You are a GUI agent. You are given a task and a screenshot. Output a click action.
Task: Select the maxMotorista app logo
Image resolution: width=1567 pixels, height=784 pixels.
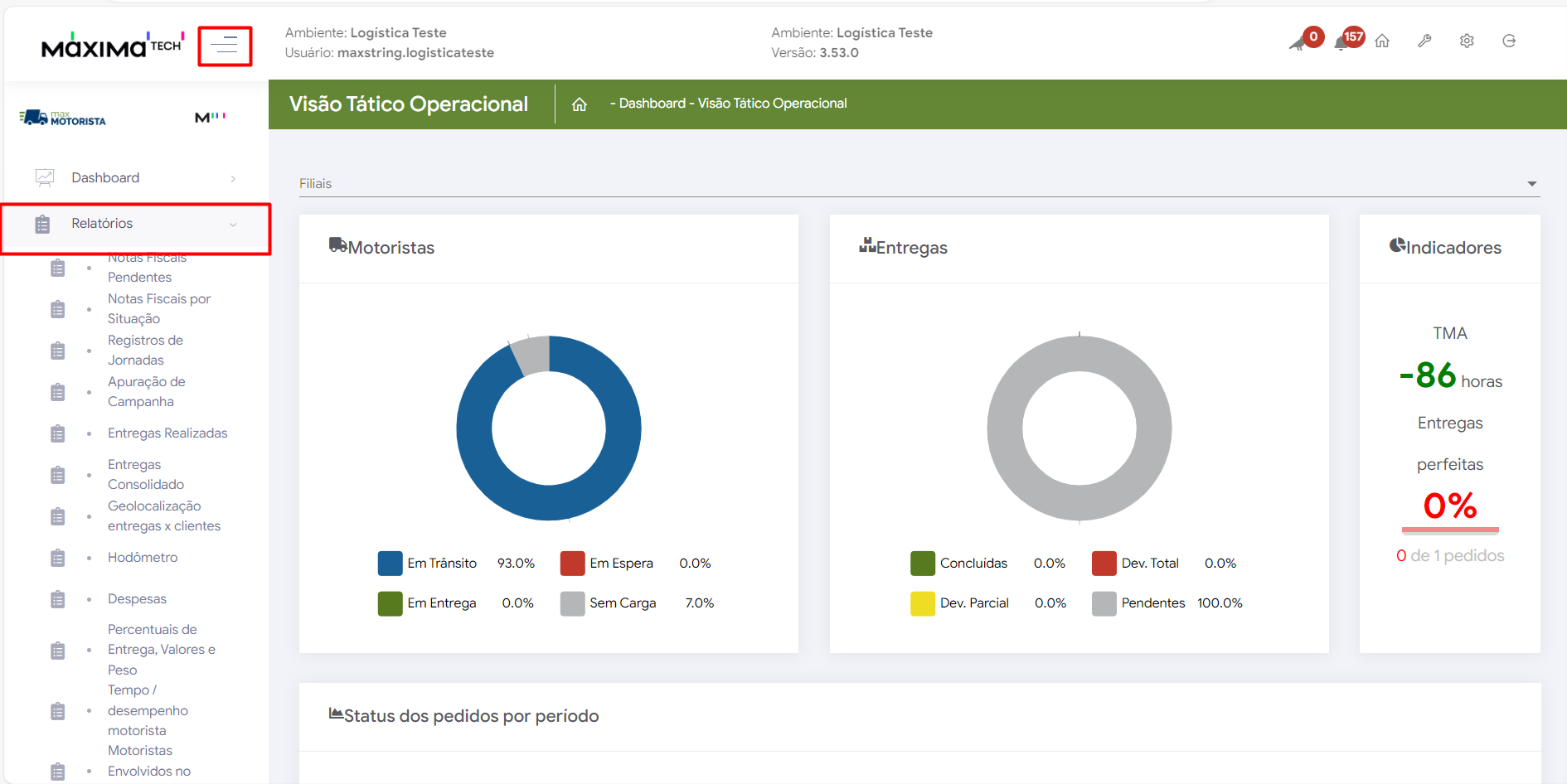[x=63, y=119]
